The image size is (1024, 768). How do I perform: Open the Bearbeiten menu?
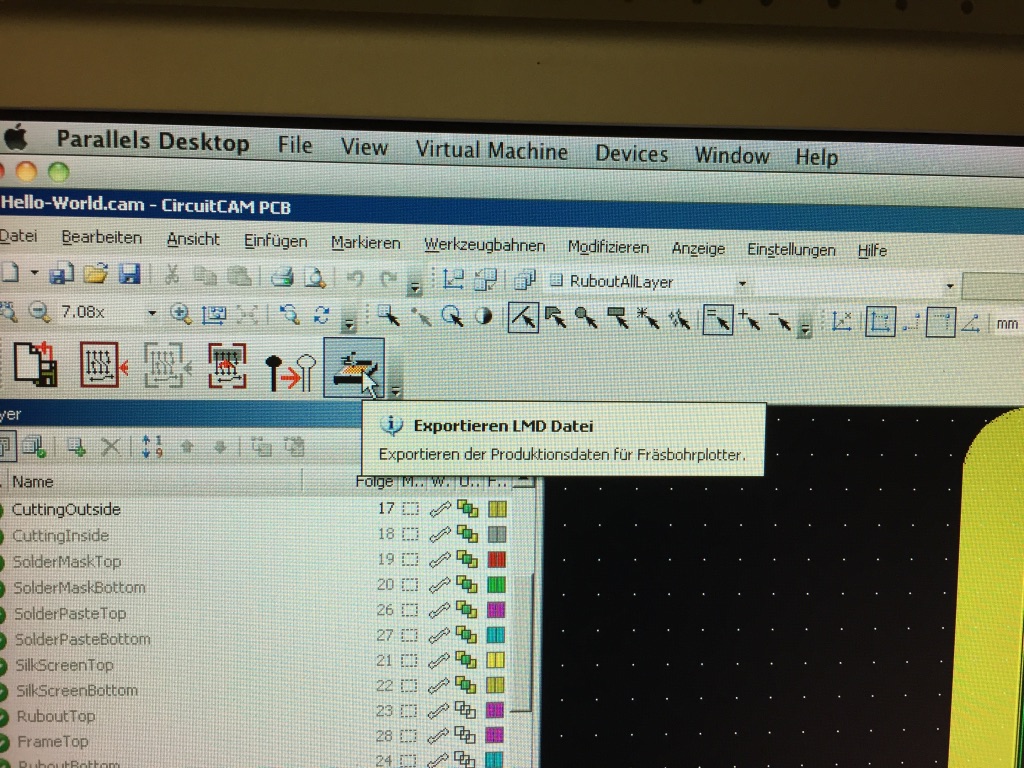point(101,238)
